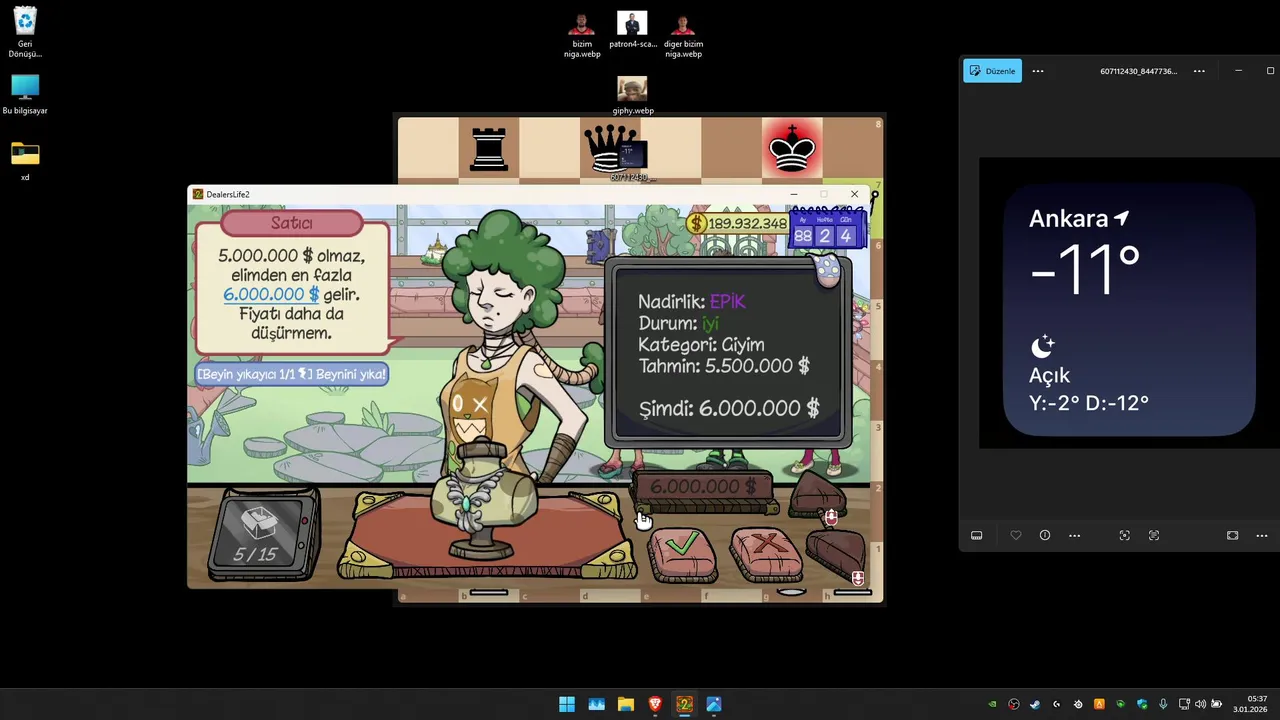Open the Brave browser taskbar icon
This screenshot has height=720, width=1280.
coord(655,704)
